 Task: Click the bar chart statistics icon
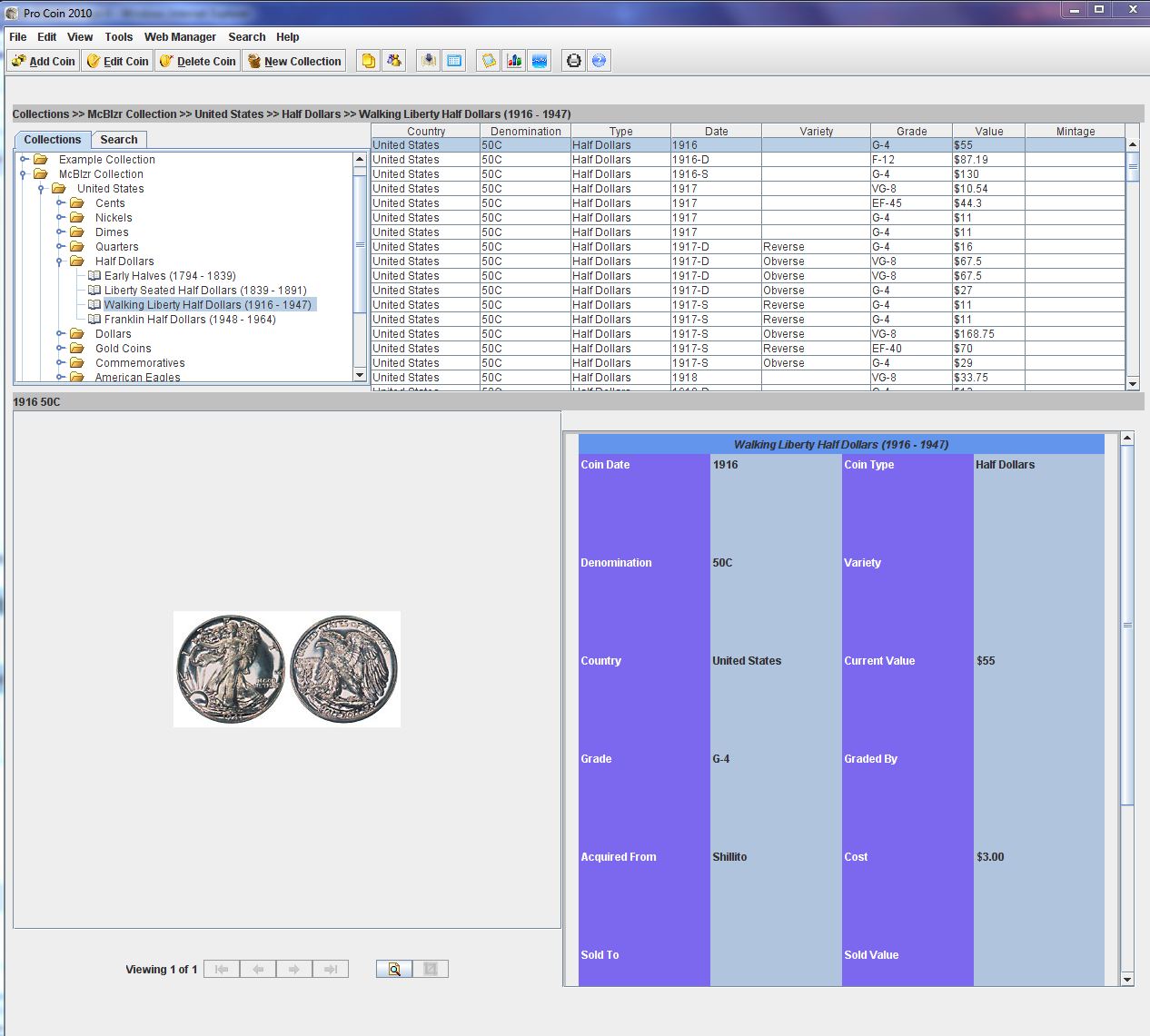pyautogui.click(x=514, y=61)
